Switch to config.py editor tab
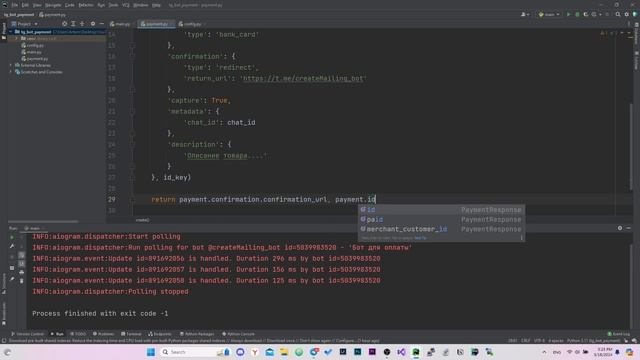 [191, 24]
